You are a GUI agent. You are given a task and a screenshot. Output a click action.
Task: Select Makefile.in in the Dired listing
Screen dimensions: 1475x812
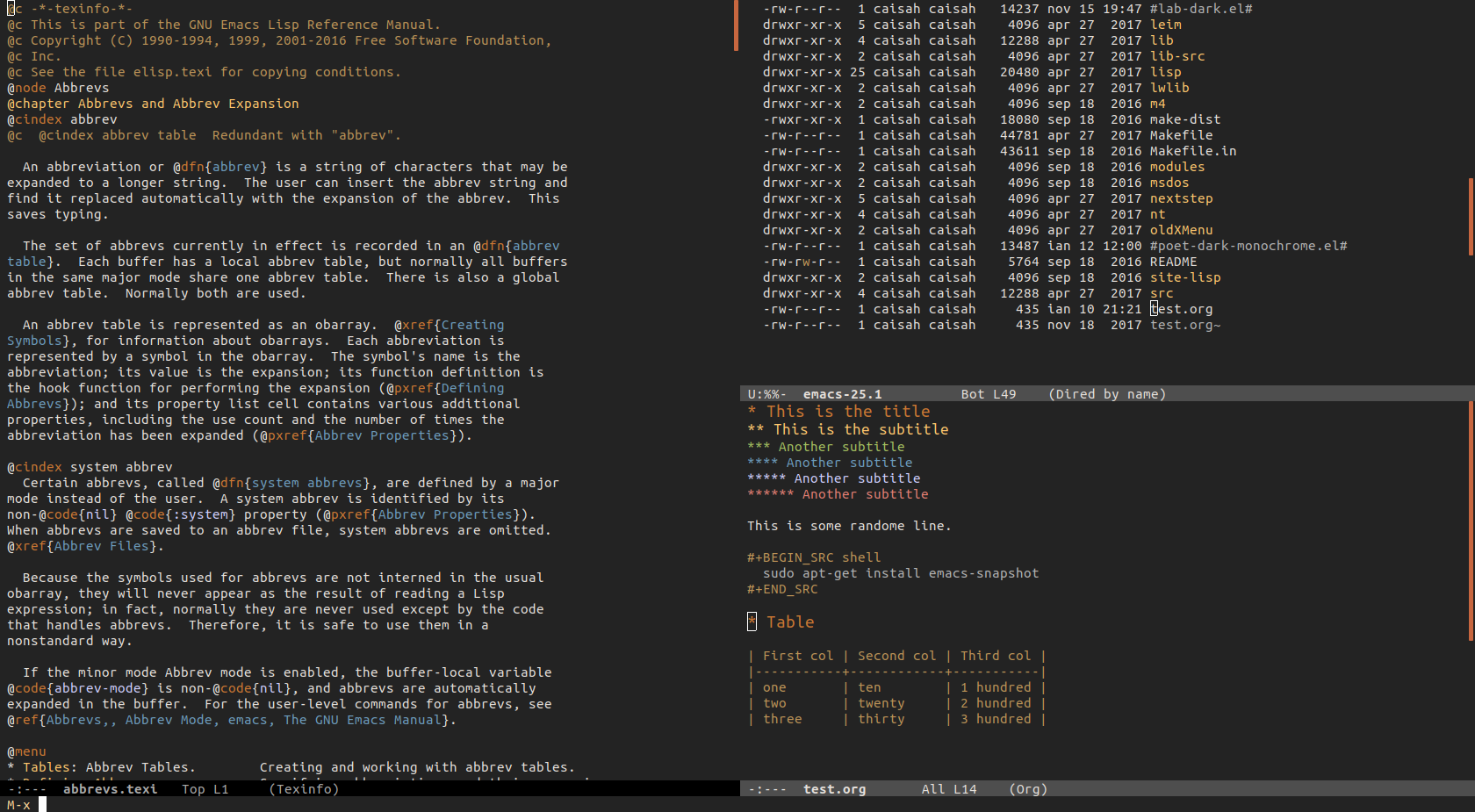[x=1192, y=151]
